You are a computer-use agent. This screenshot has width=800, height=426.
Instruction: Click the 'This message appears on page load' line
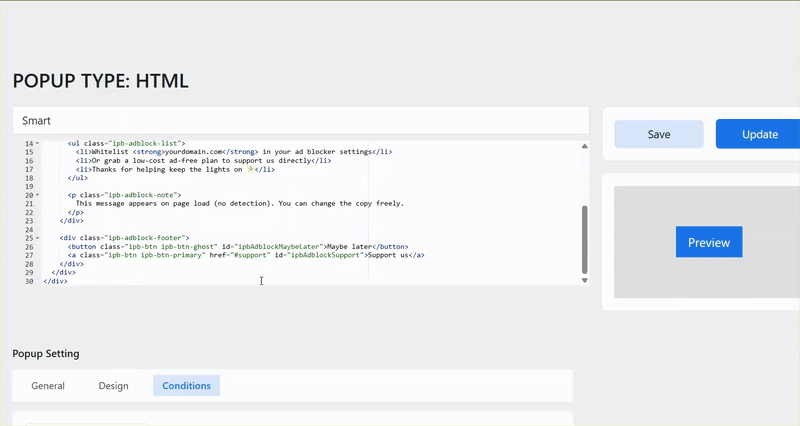pyautogui.click(x=239, y=204)
